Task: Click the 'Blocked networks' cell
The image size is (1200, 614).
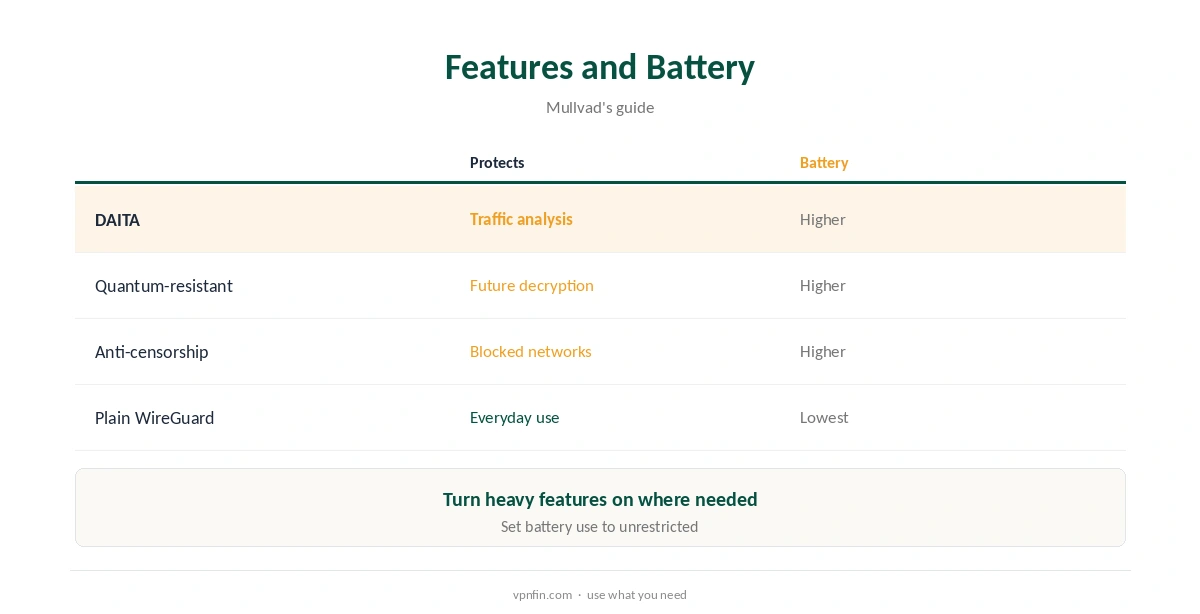Action: click(531, 351)
